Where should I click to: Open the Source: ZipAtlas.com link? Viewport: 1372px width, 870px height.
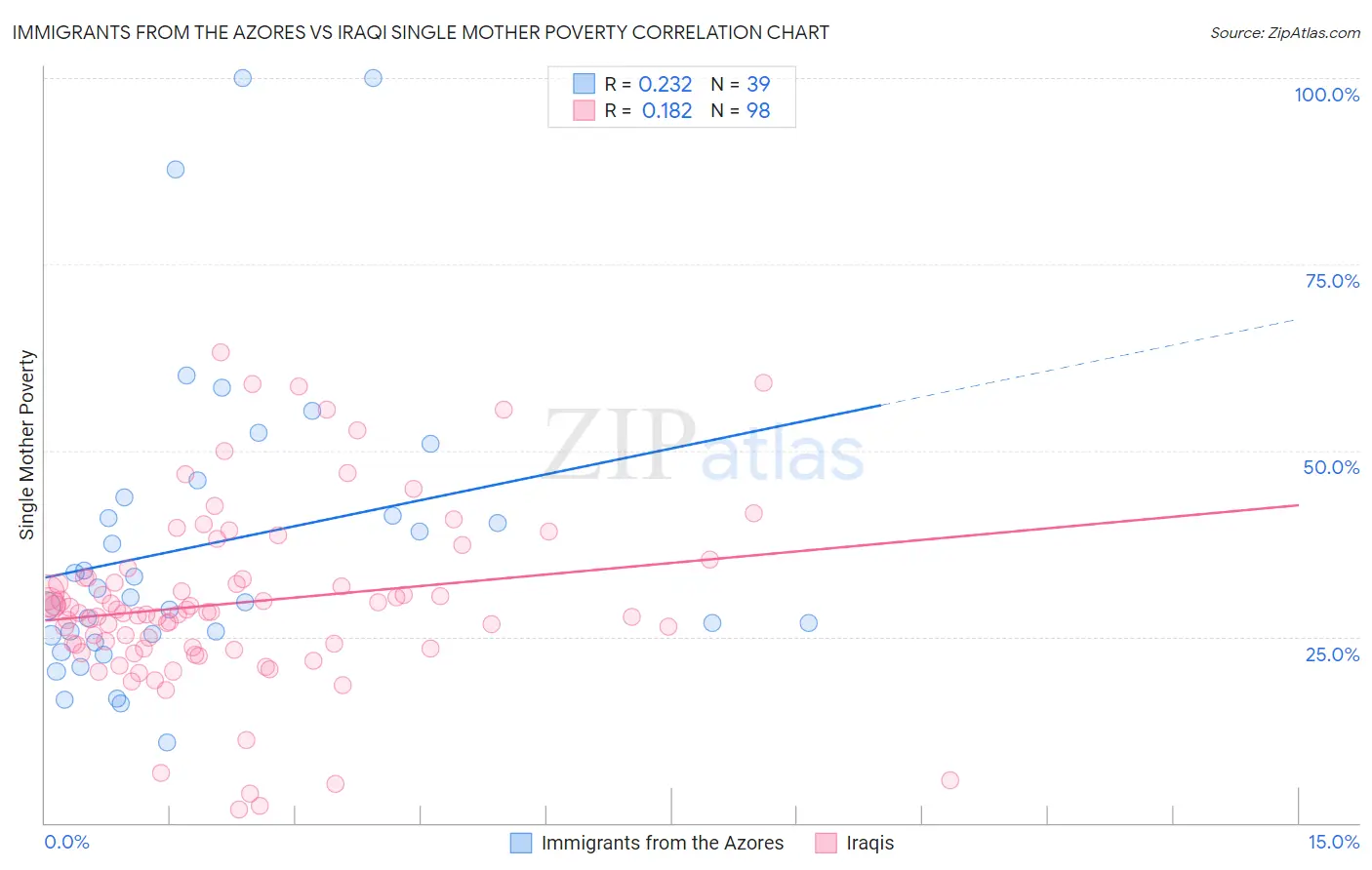1285,32
